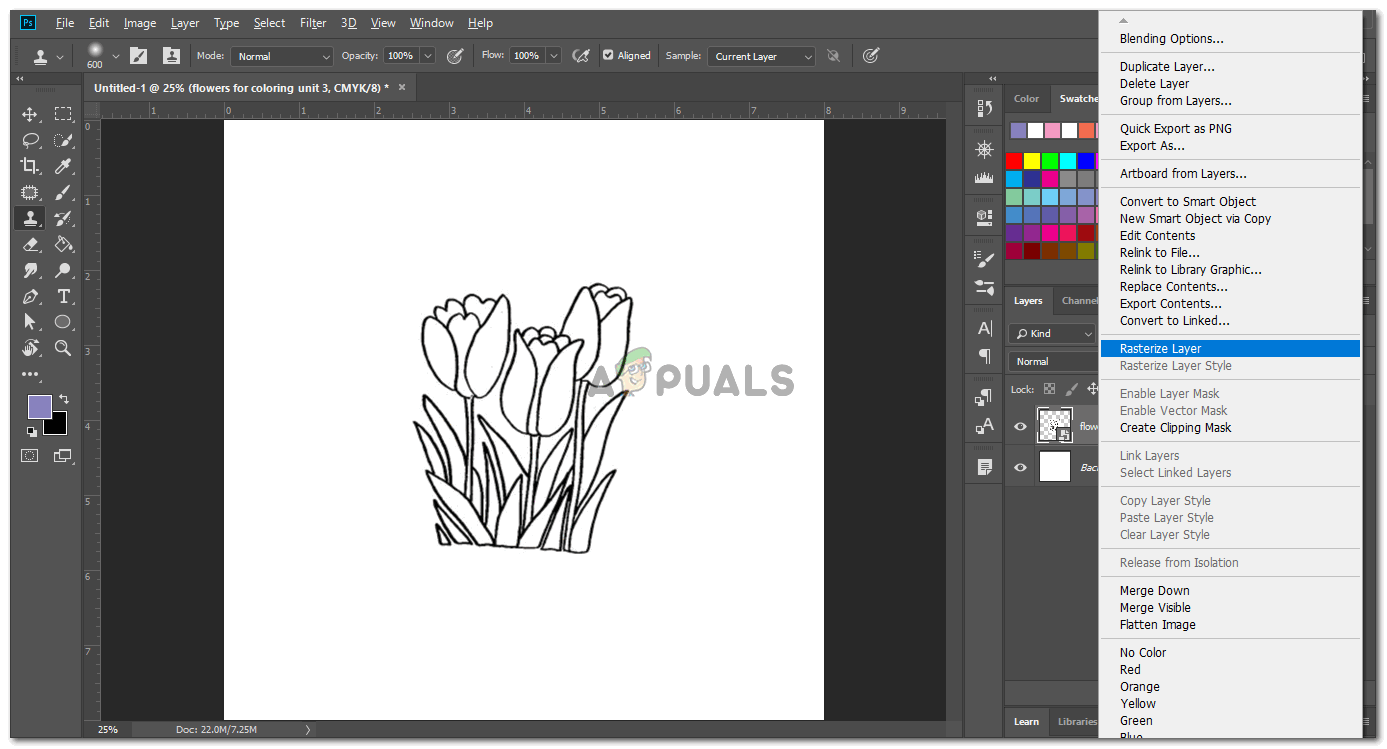Select the Crop tool
1387x749 pixels.
click(x=30, y=166)
